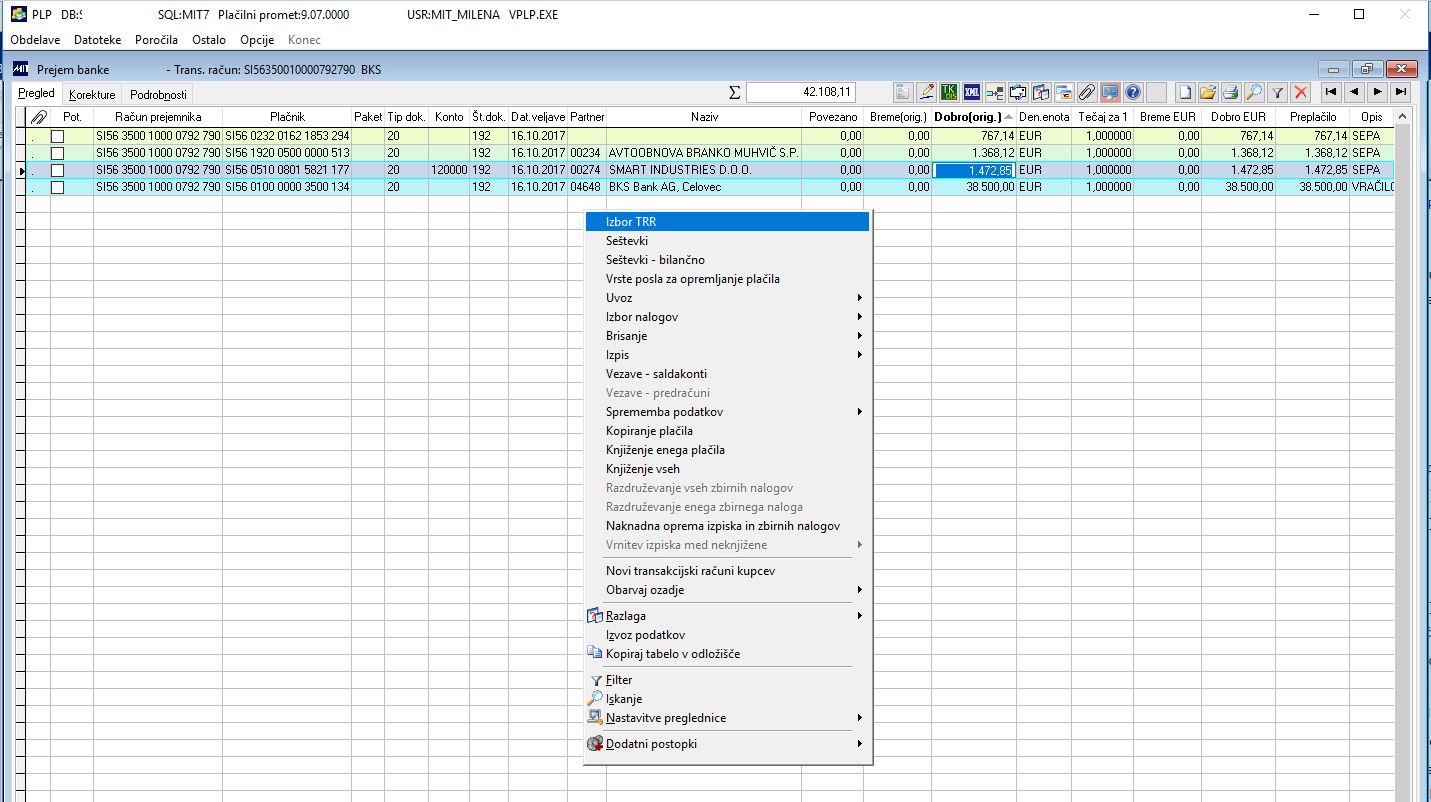Click the red X delete toolbar icon
Viewport: 1431px width, 802px height.
(x=1300, y=92)
